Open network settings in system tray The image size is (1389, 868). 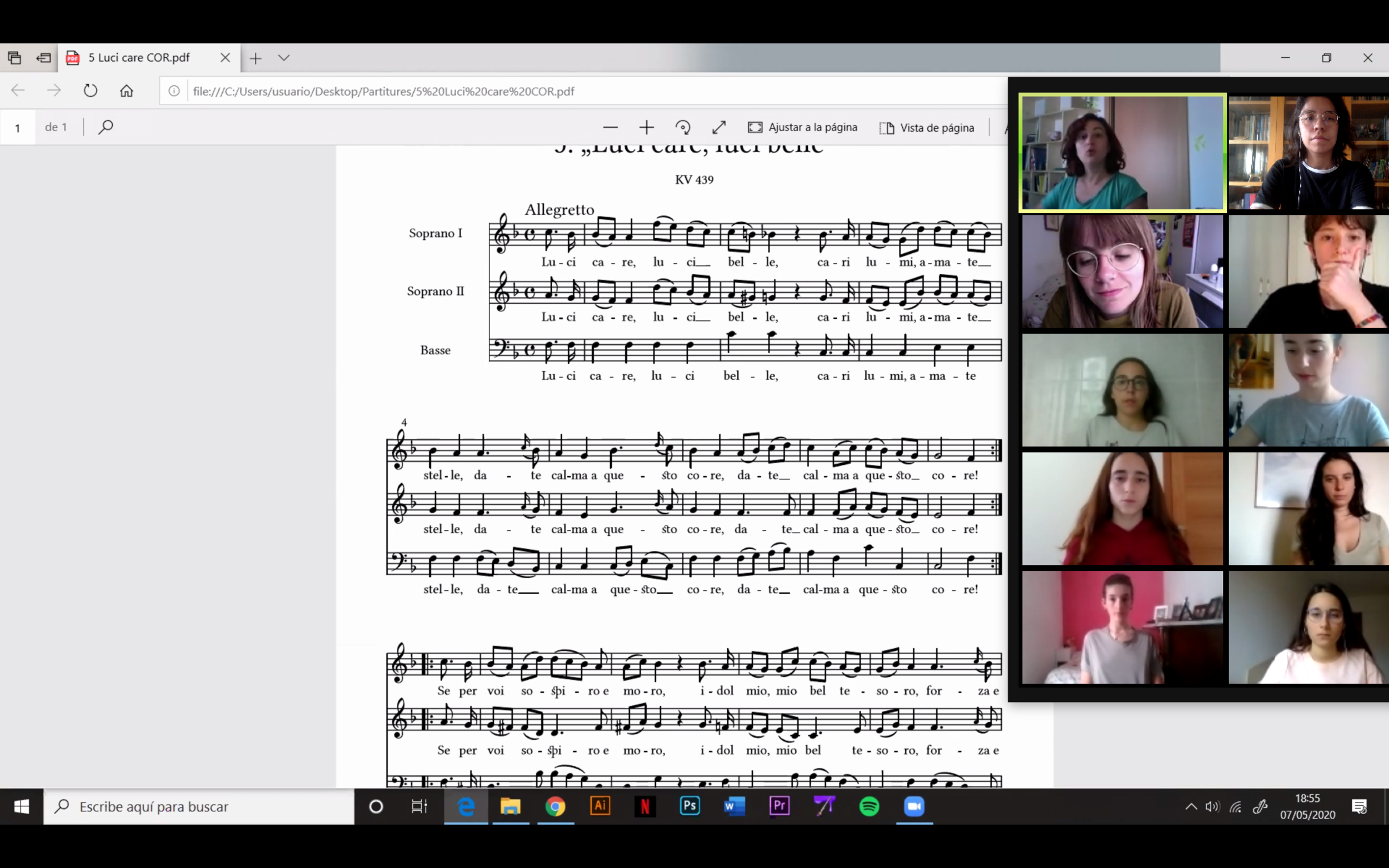[x=1236, y=807]
